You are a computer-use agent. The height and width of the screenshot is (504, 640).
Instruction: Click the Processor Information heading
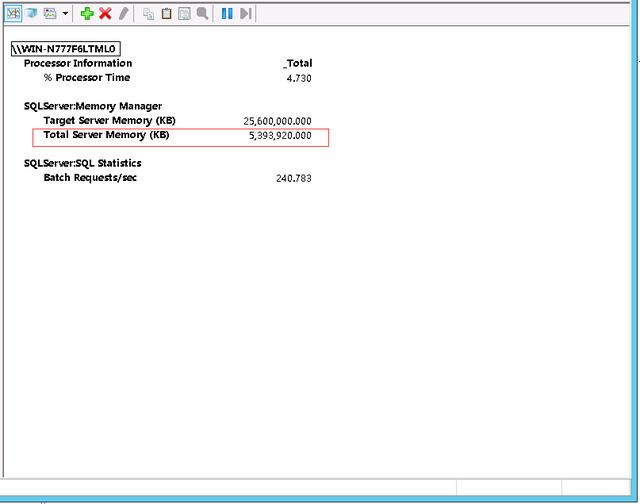pos(78,63)
